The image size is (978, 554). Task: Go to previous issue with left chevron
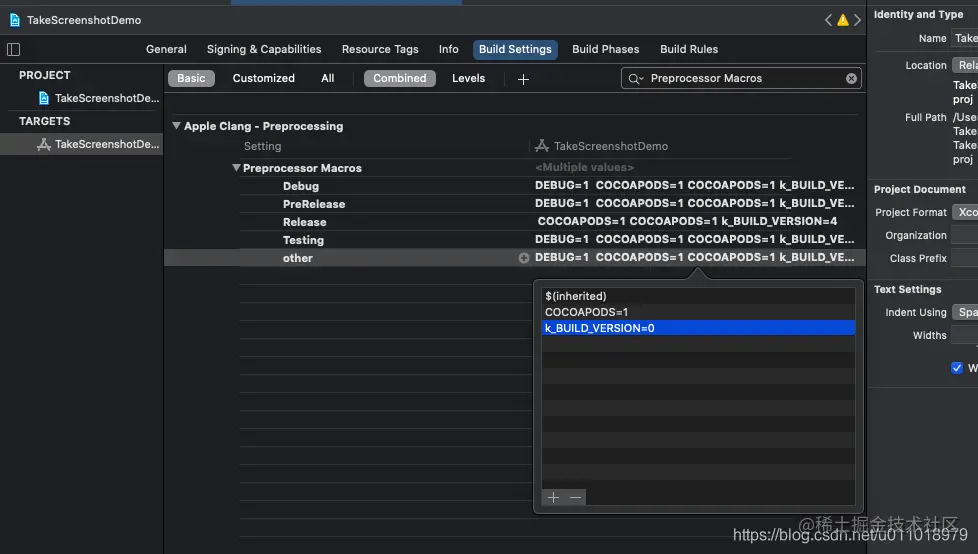[828, 20]
